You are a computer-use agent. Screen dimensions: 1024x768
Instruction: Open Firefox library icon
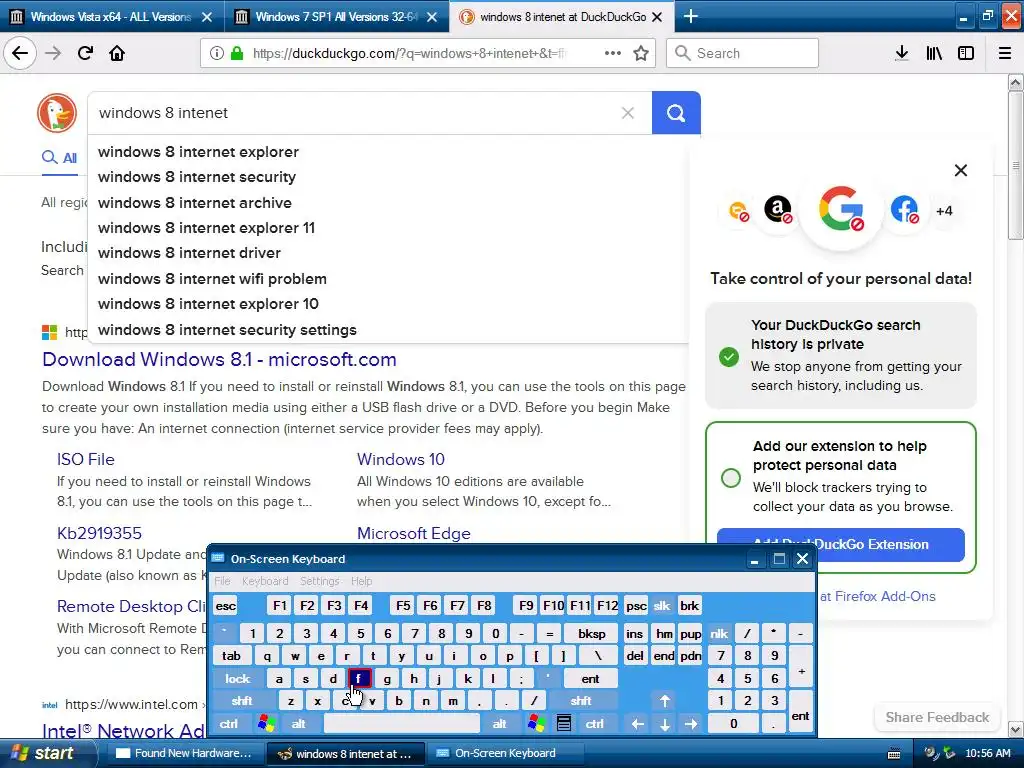934,53
